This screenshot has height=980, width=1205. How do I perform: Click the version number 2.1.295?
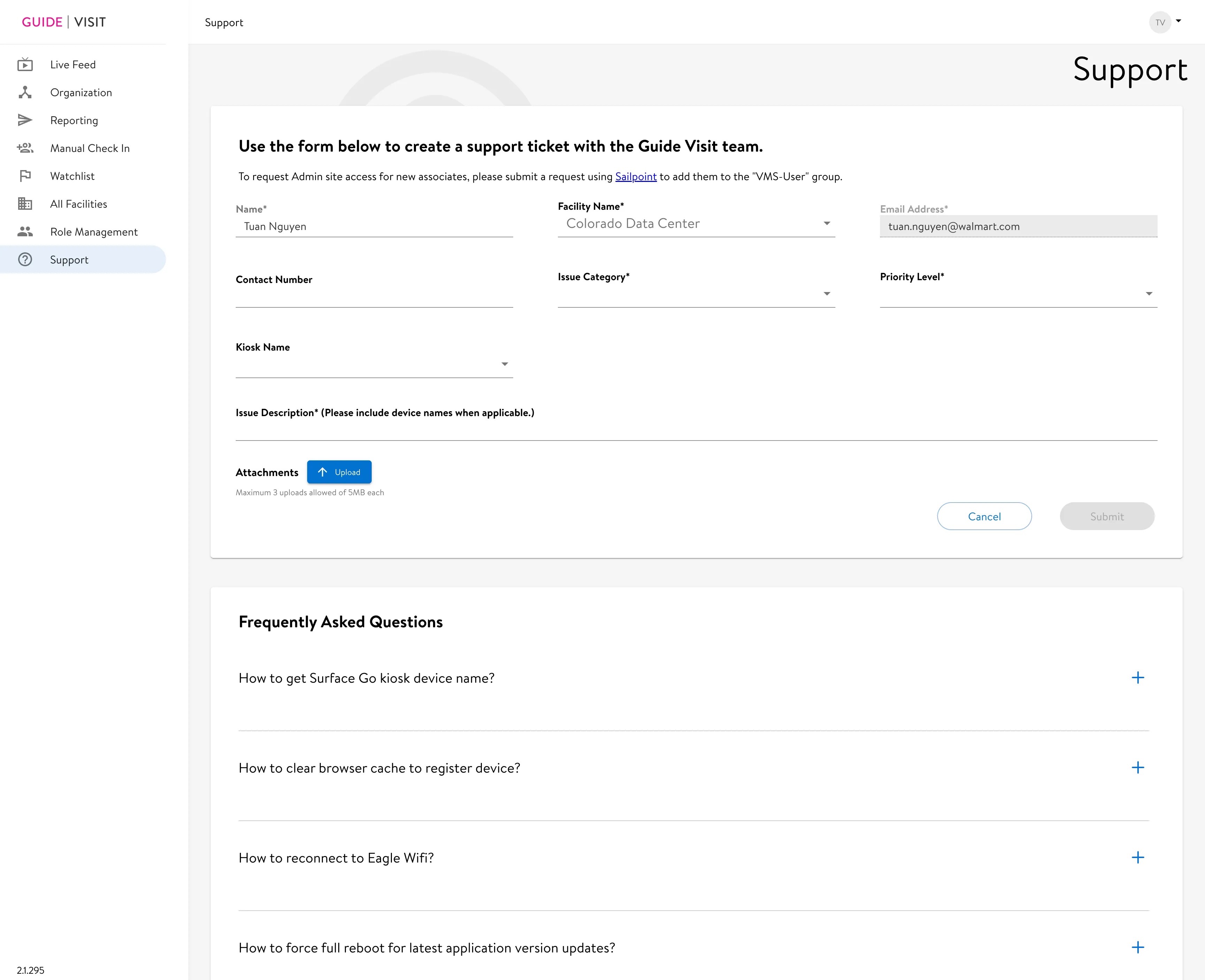point(30,970)
